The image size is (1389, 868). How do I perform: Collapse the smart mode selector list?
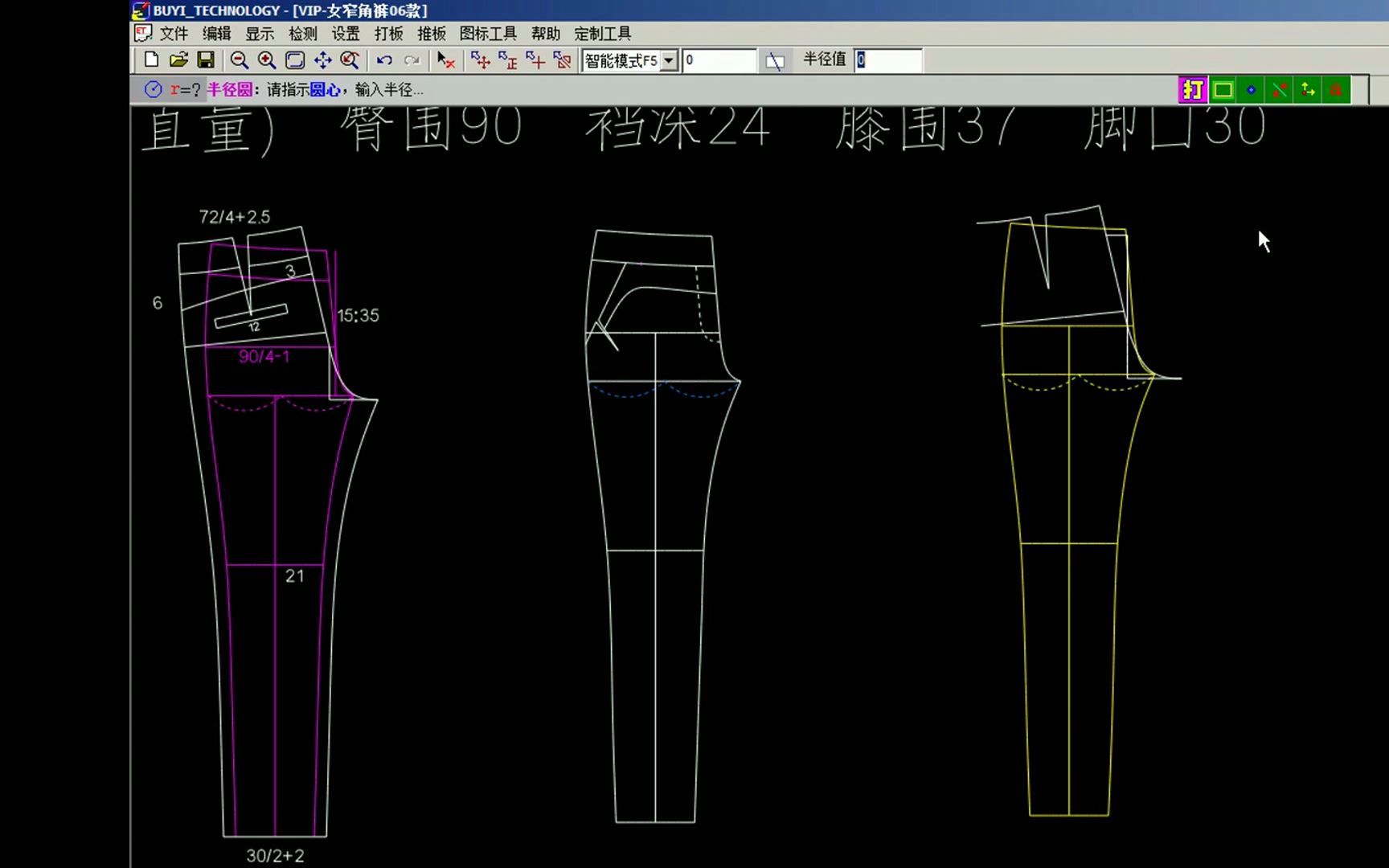click(670, 60)
